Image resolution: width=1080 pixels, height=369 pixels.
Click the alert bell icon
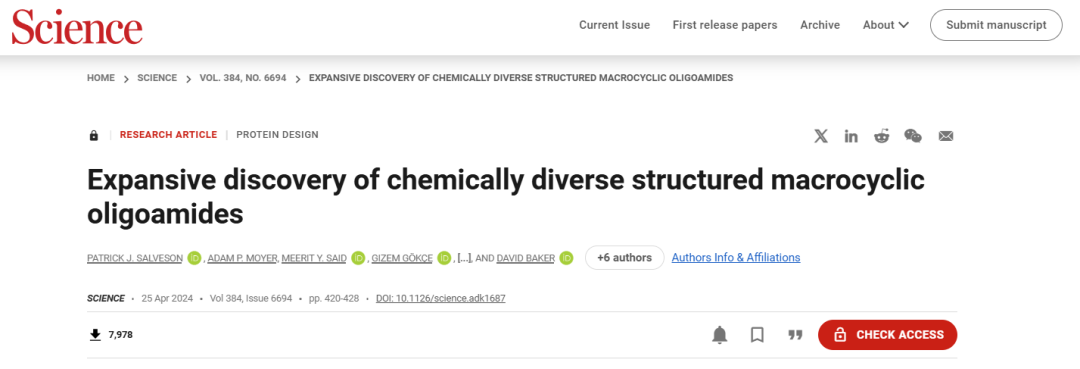click(x=719, y=335)
